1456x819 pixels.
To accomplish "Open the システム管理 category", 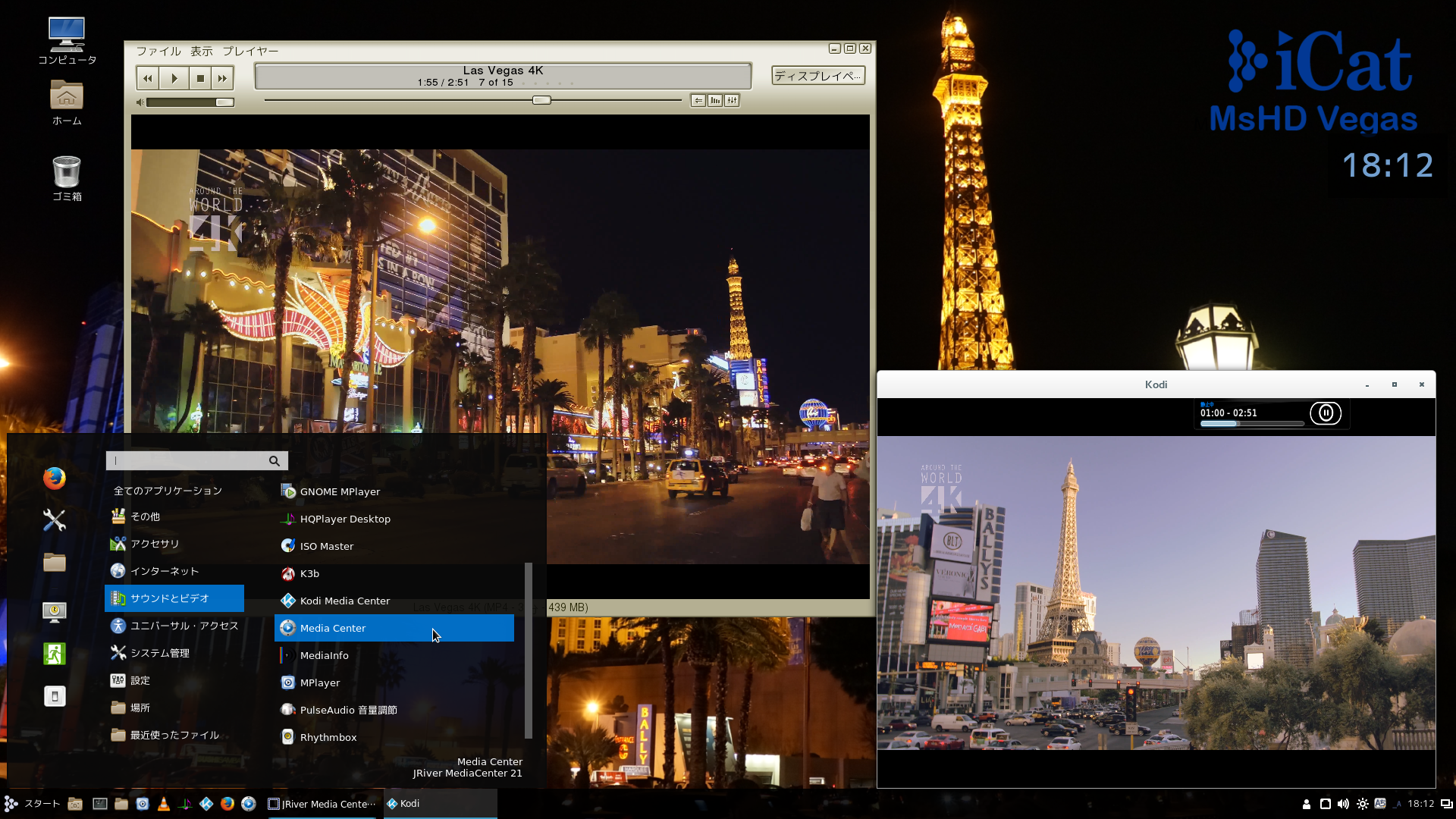I will pyautogui.click(x=174, y=653).
